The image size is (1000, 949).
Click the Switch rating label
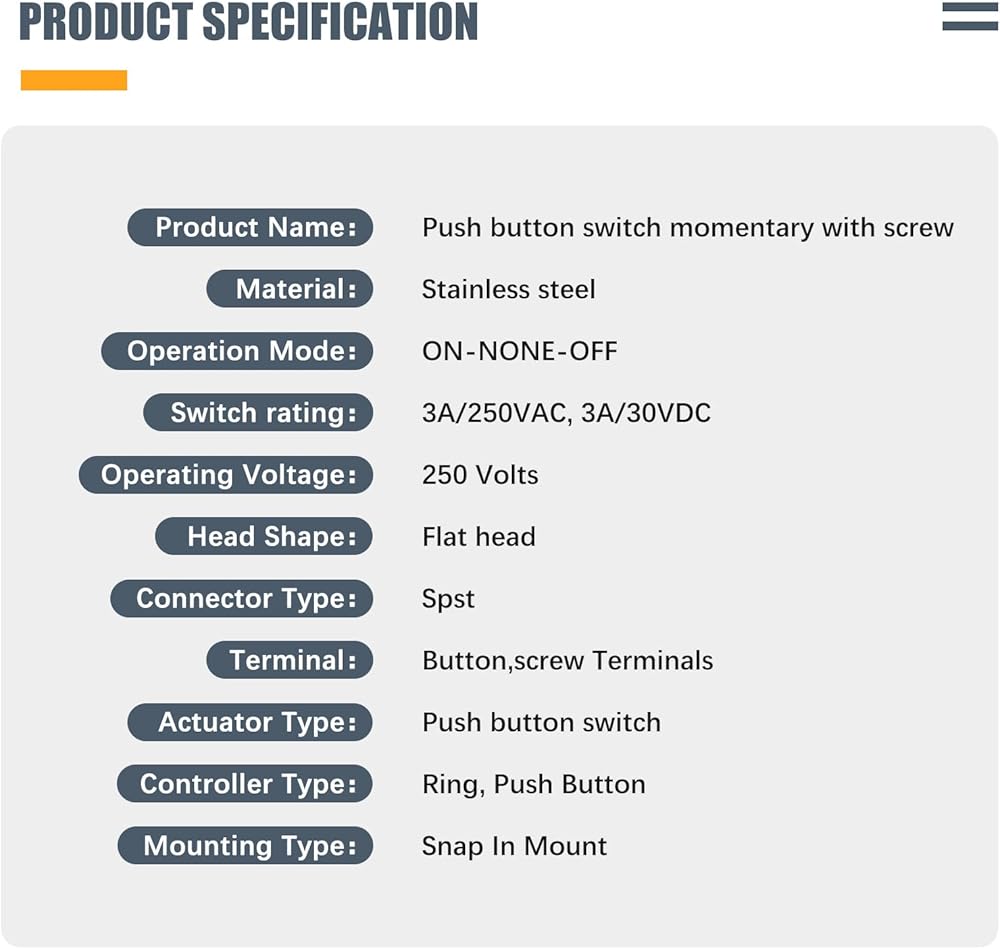(258, 413)
